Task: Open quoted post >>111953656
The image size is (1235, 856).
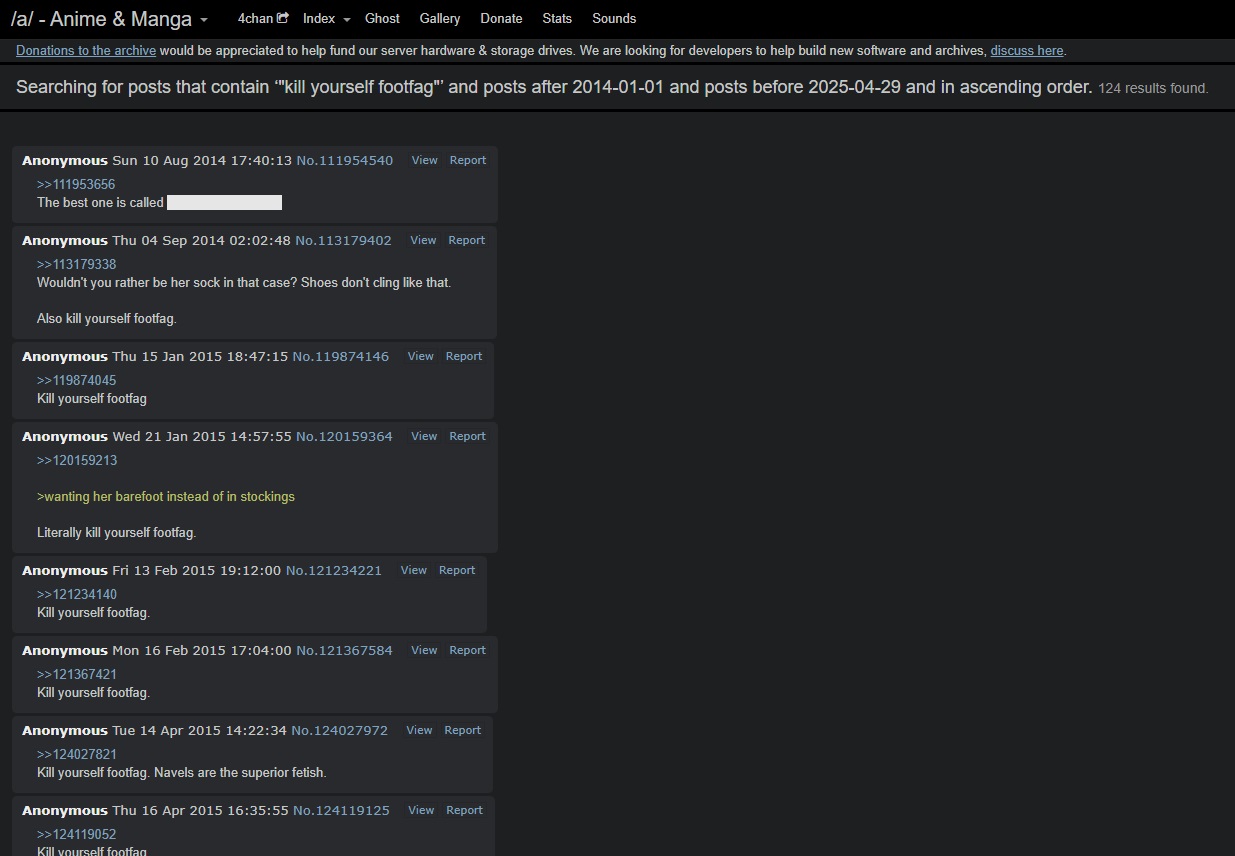Action: click(76, 184)
